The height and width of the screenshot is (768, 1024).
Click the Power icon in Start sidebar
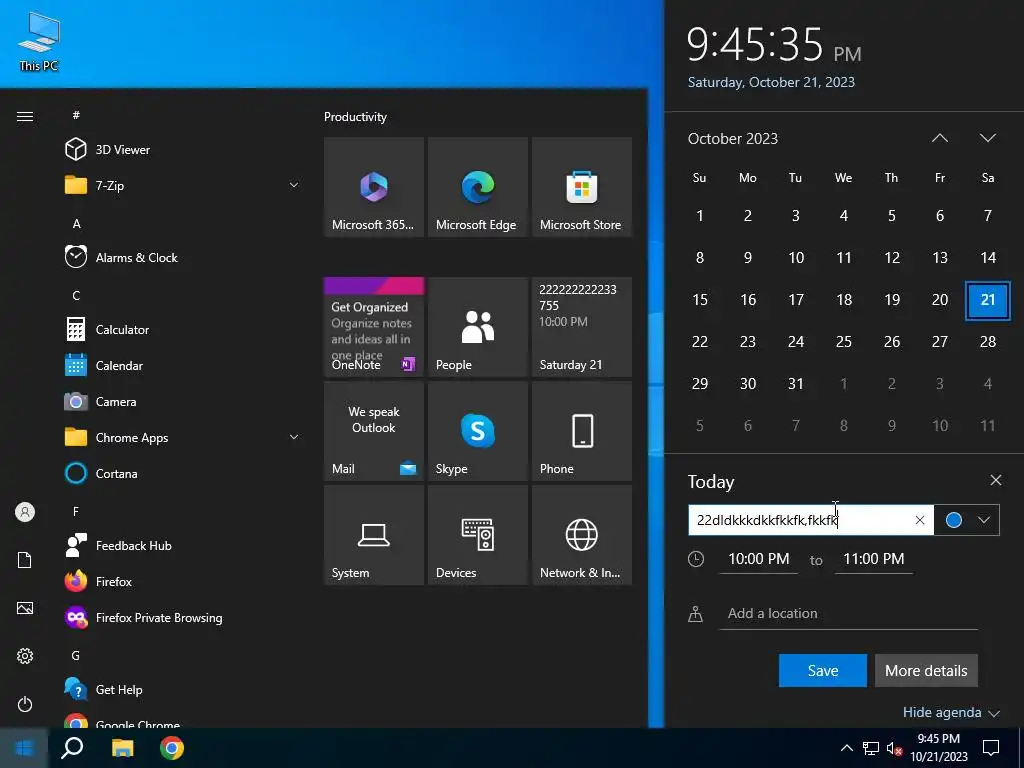25,704
